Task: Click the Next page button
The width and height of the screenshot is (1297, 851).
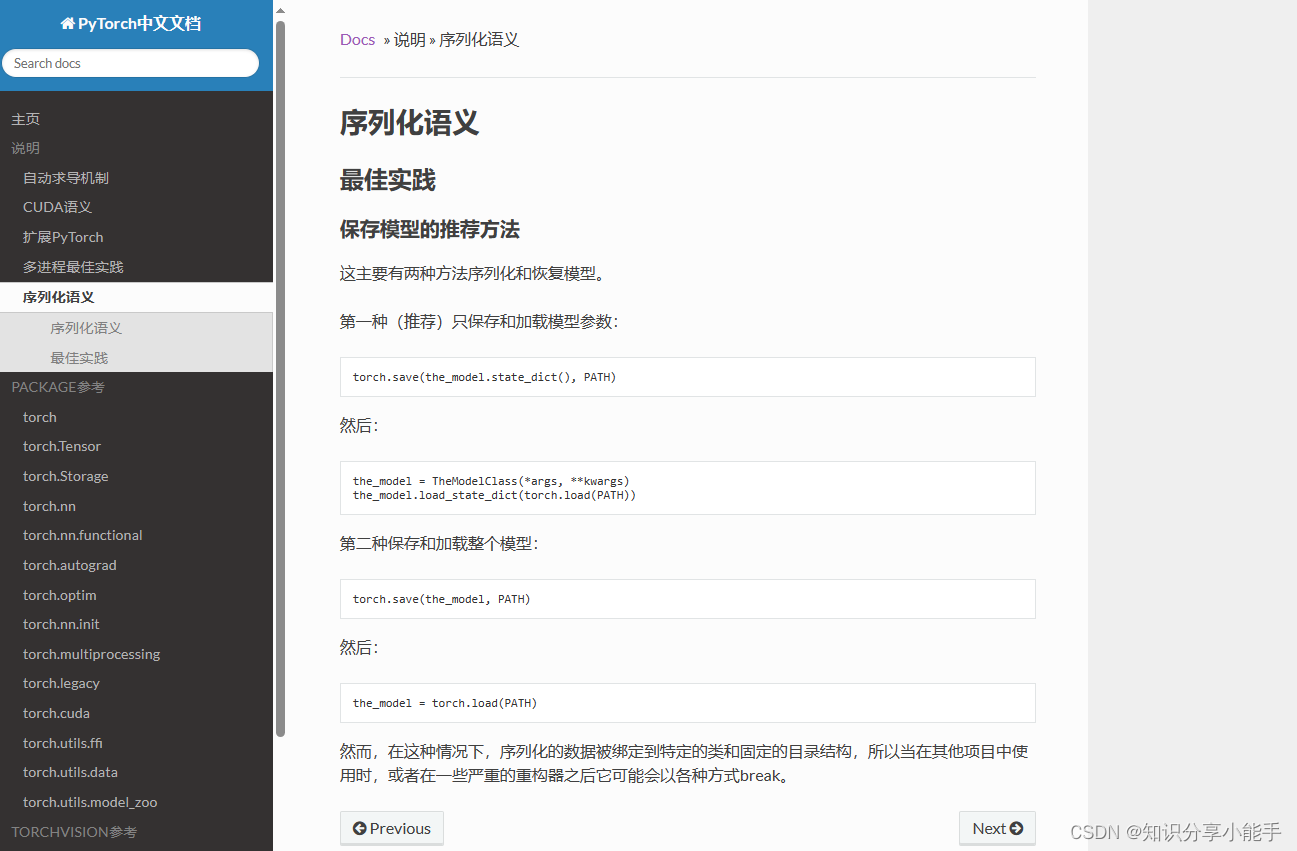Action: (997, 828)
